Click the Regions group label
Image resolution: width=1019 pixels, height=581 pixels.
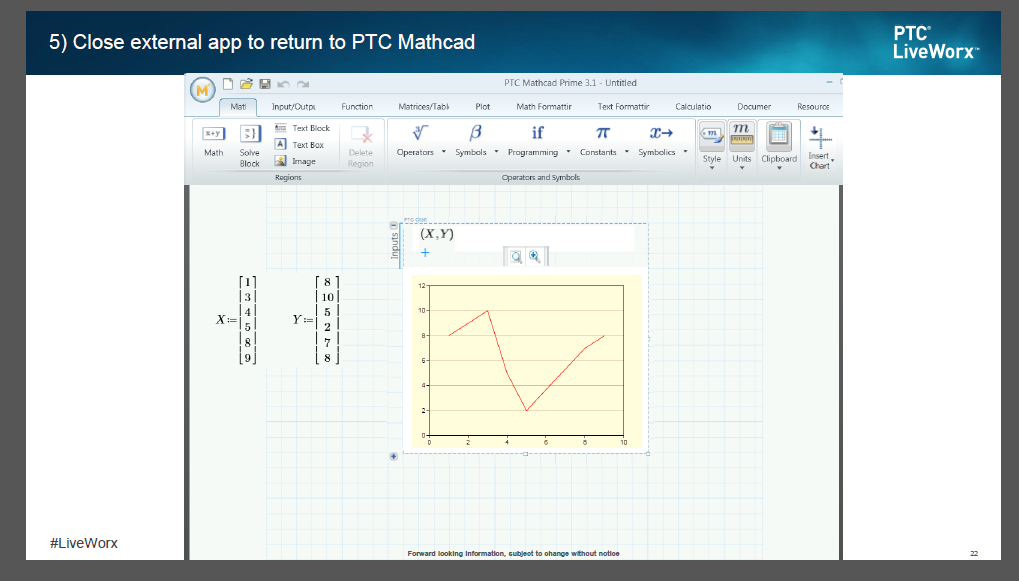coord(288,177)
